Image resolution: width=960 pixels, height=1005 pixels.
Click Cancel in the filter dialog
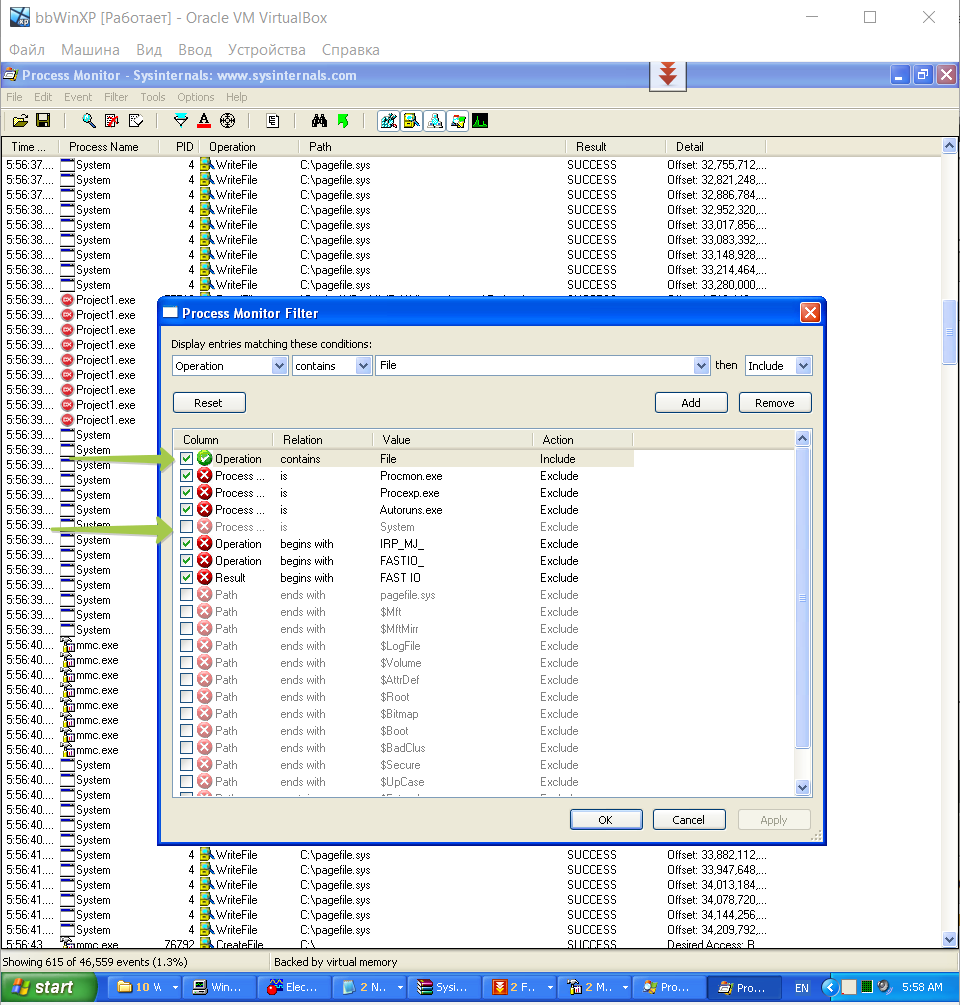[x=689, y=820]
